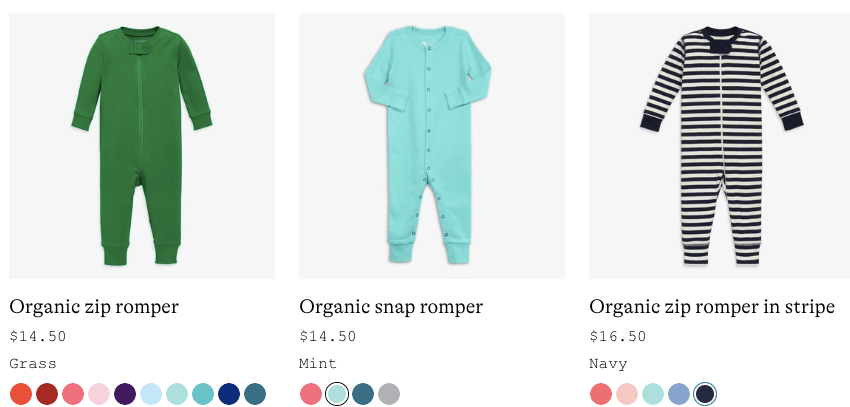Viewport: 850px width, 407px height.
Task: Pick slate-teal swatch for Organic snap romper
Action: (363, 394)
